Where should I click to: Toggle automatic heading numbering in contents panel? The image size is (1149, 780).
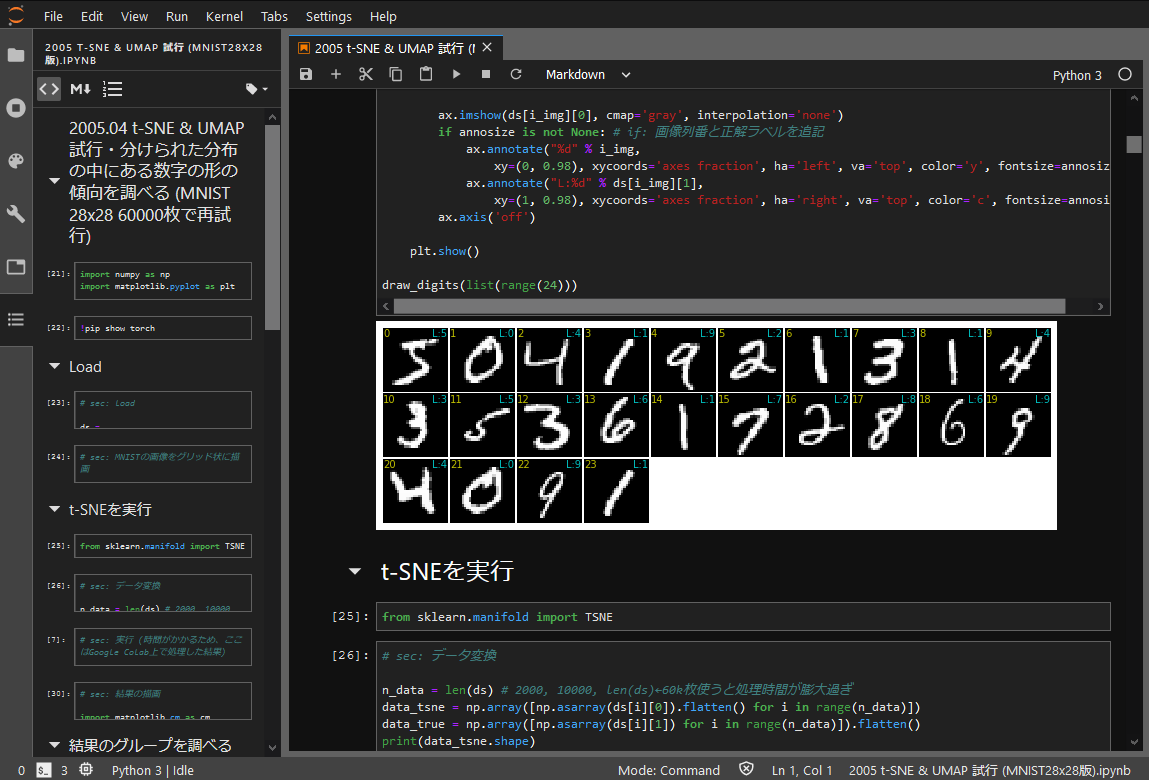tap(113, 89)
